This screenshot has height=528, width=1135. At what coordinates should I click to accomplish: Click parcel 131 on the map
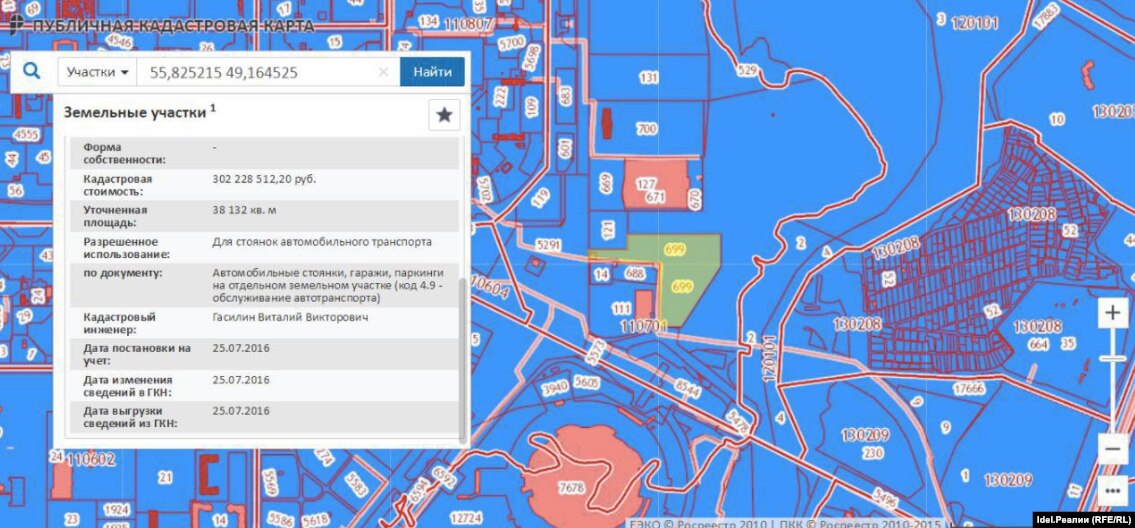(649, 78)
